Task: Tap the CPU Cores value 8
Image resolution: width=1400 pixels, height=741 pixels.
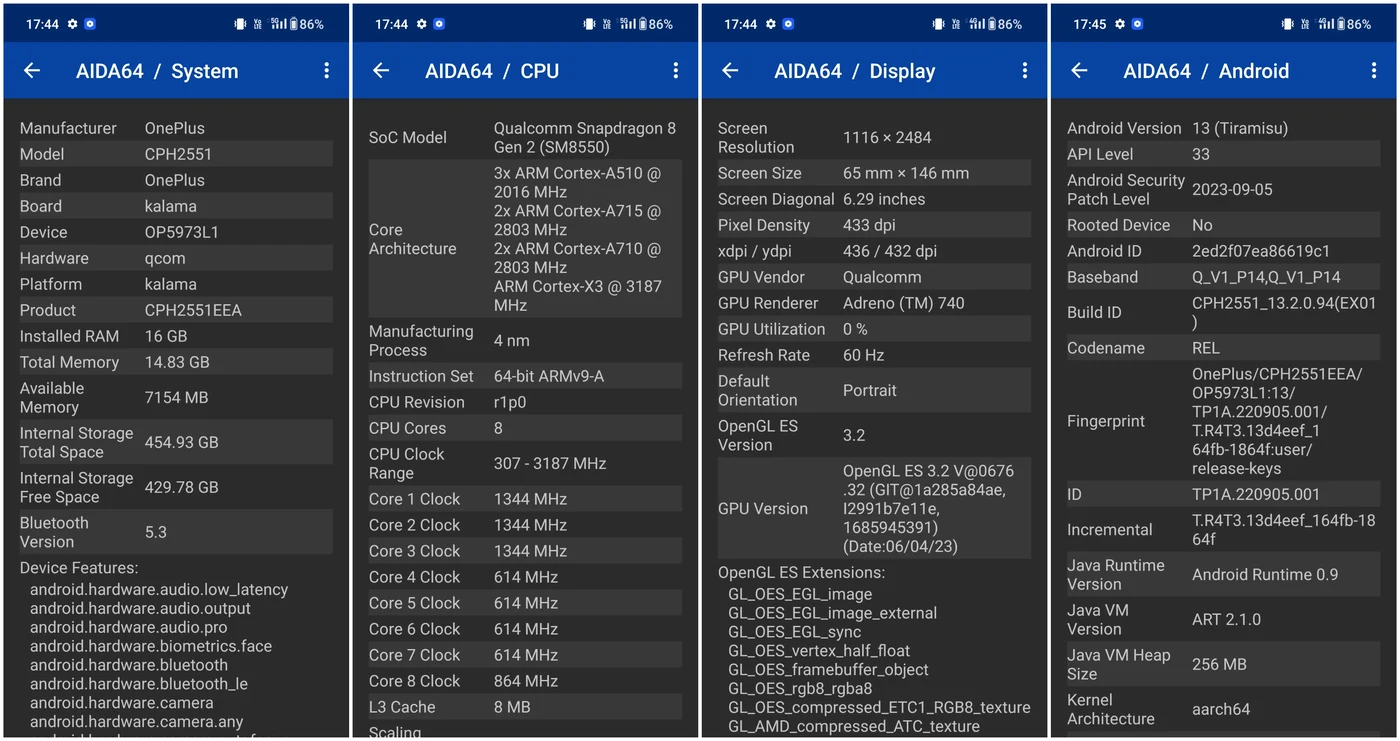Action: 499,428
